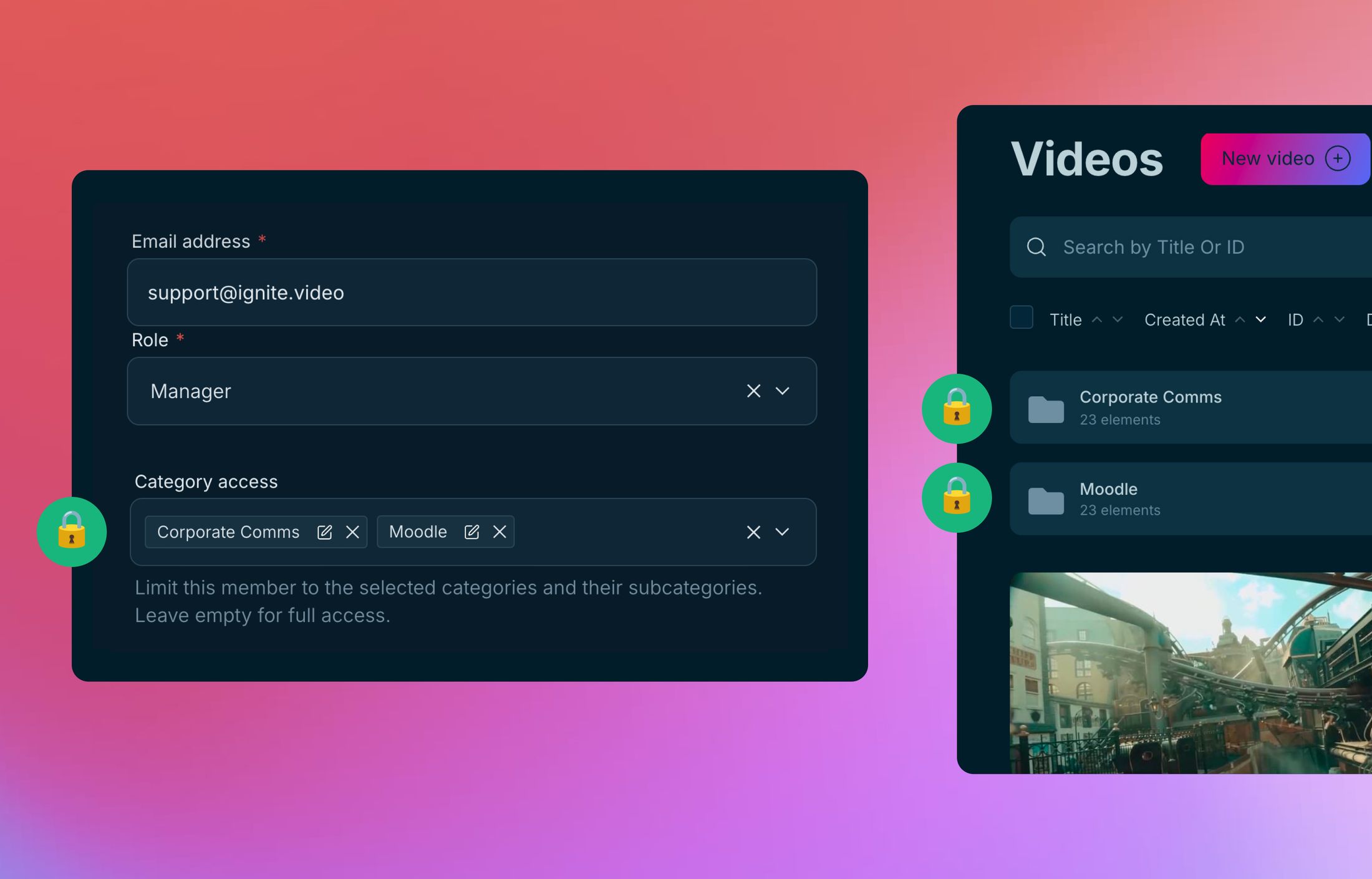The height and width of the screenshot is (879, 1372).
Task: Focus the Email address field
Action: pos(472,293)
